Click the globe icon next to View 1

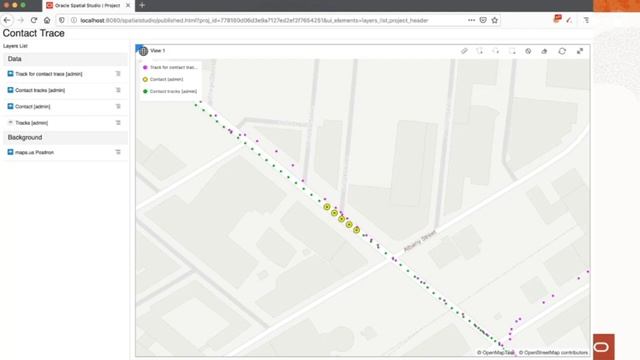(143, 51)
